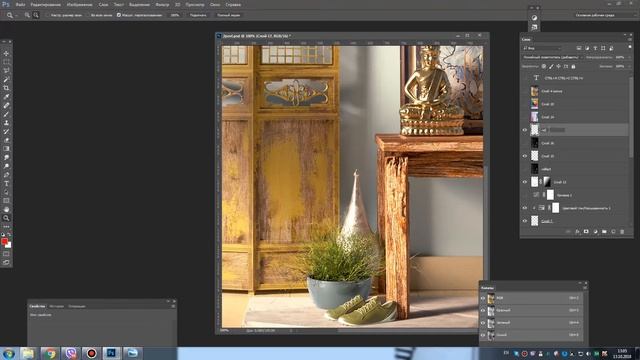Open layer blend mode dropdown

point(552,57)
